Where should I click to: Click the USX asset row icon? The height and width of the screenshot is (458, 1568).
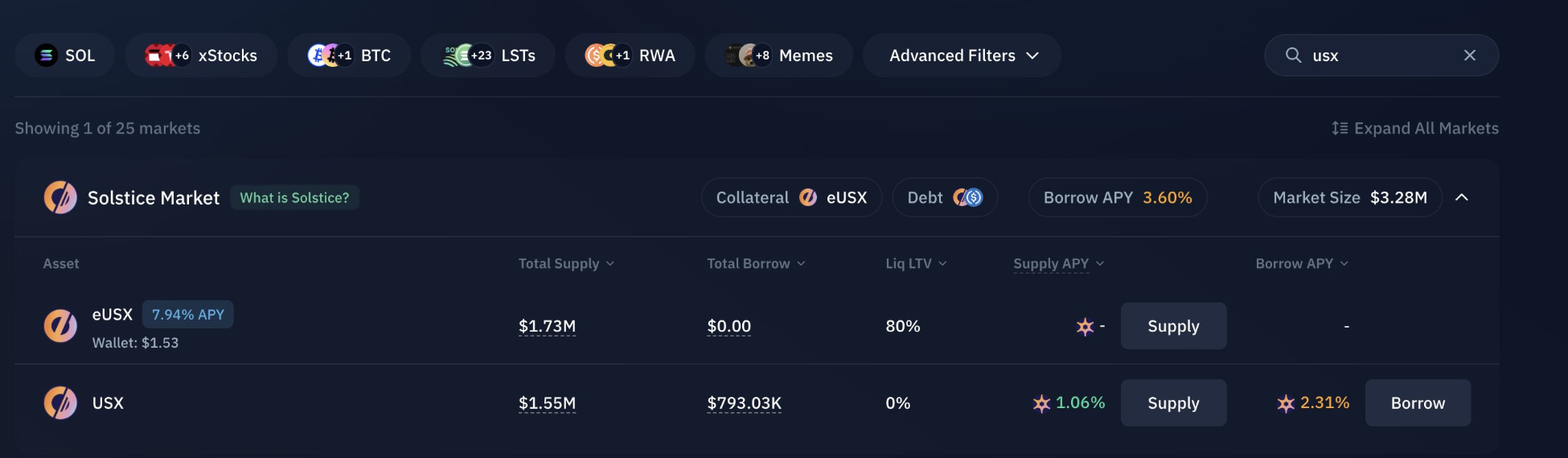click(x=60, y=403)
